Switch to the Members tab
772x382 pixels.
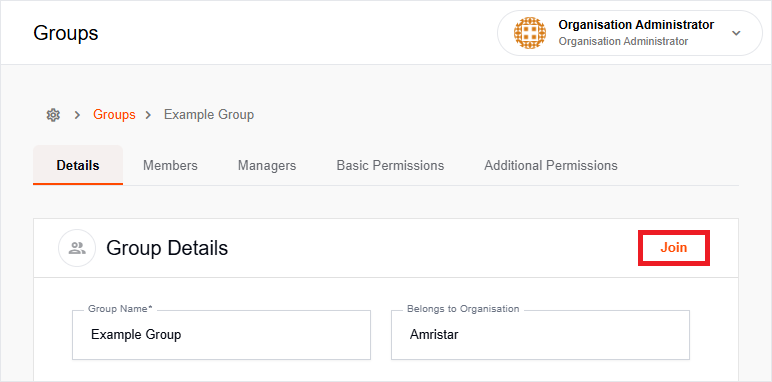170,165
